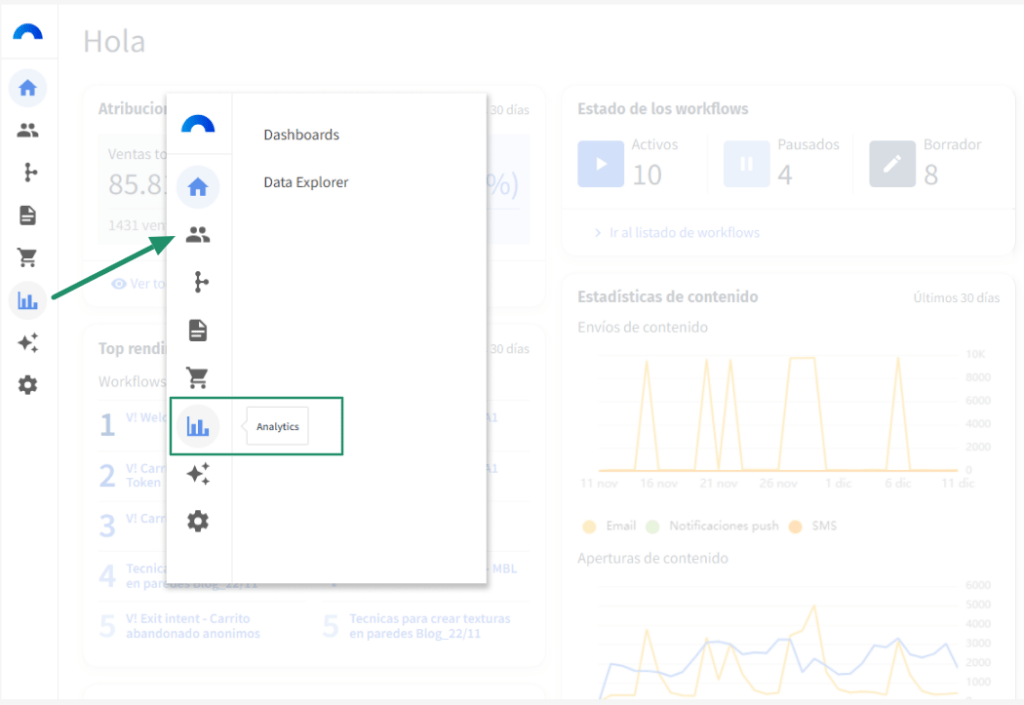Click Activos play workflow icon

[x=600, y=163]
